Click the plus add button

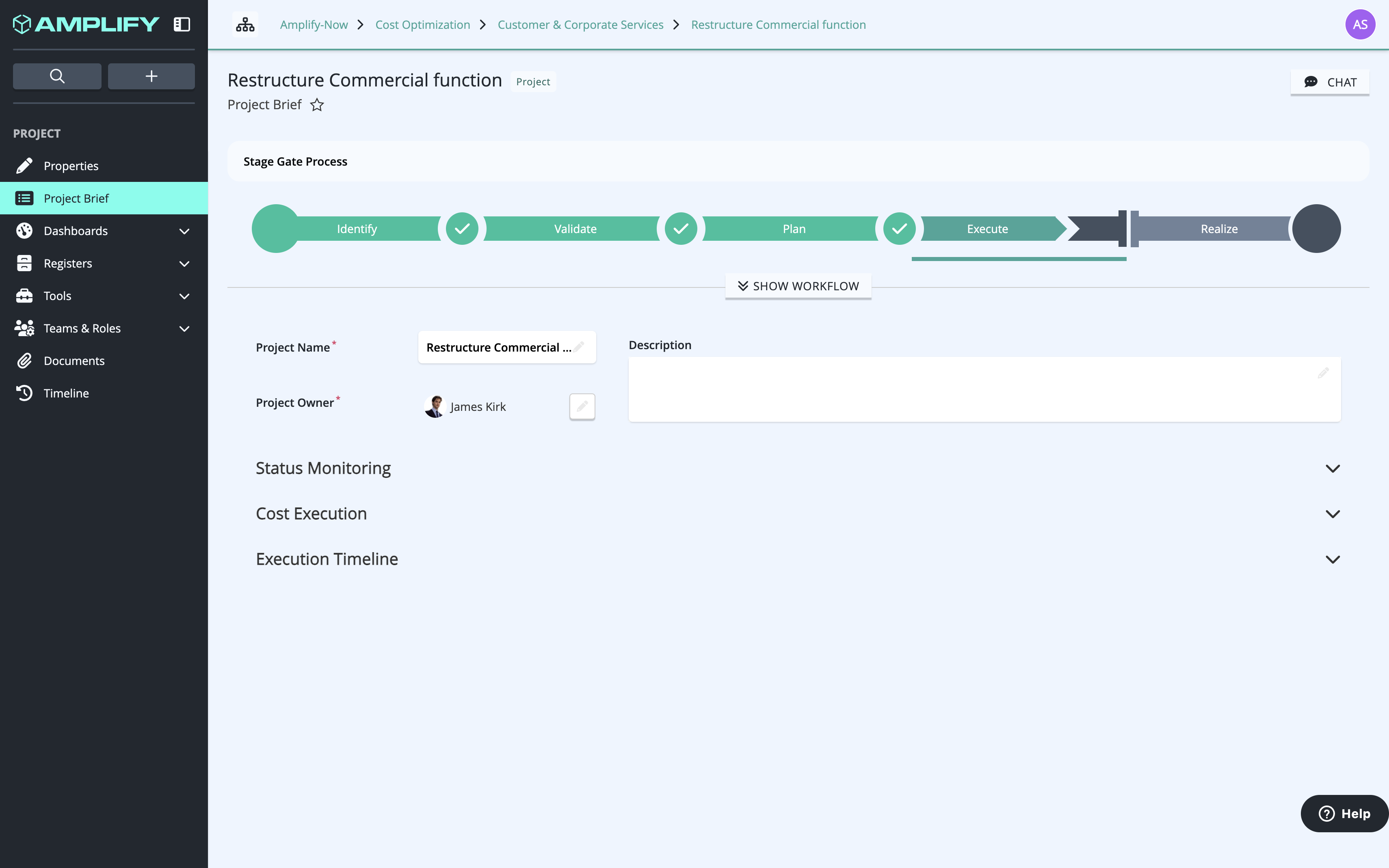point(151,76)
